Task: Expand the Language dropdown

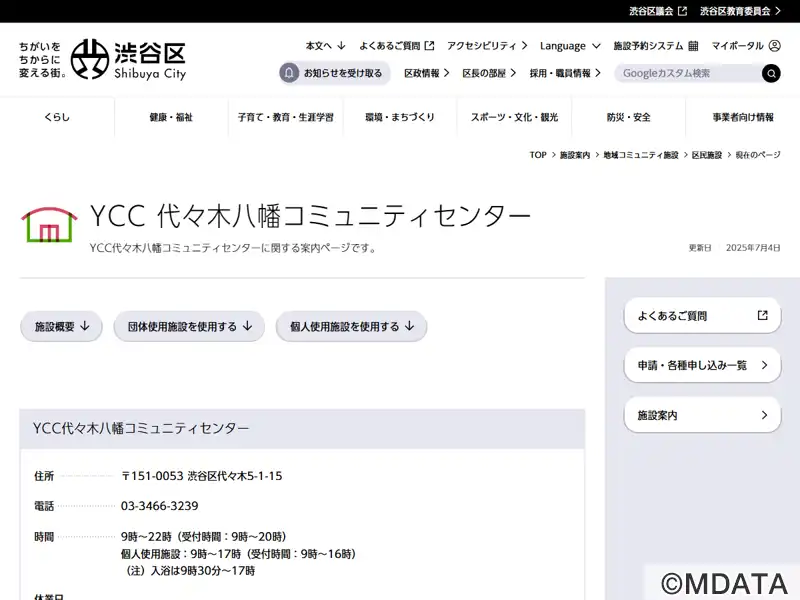Action: coord(570,46)
